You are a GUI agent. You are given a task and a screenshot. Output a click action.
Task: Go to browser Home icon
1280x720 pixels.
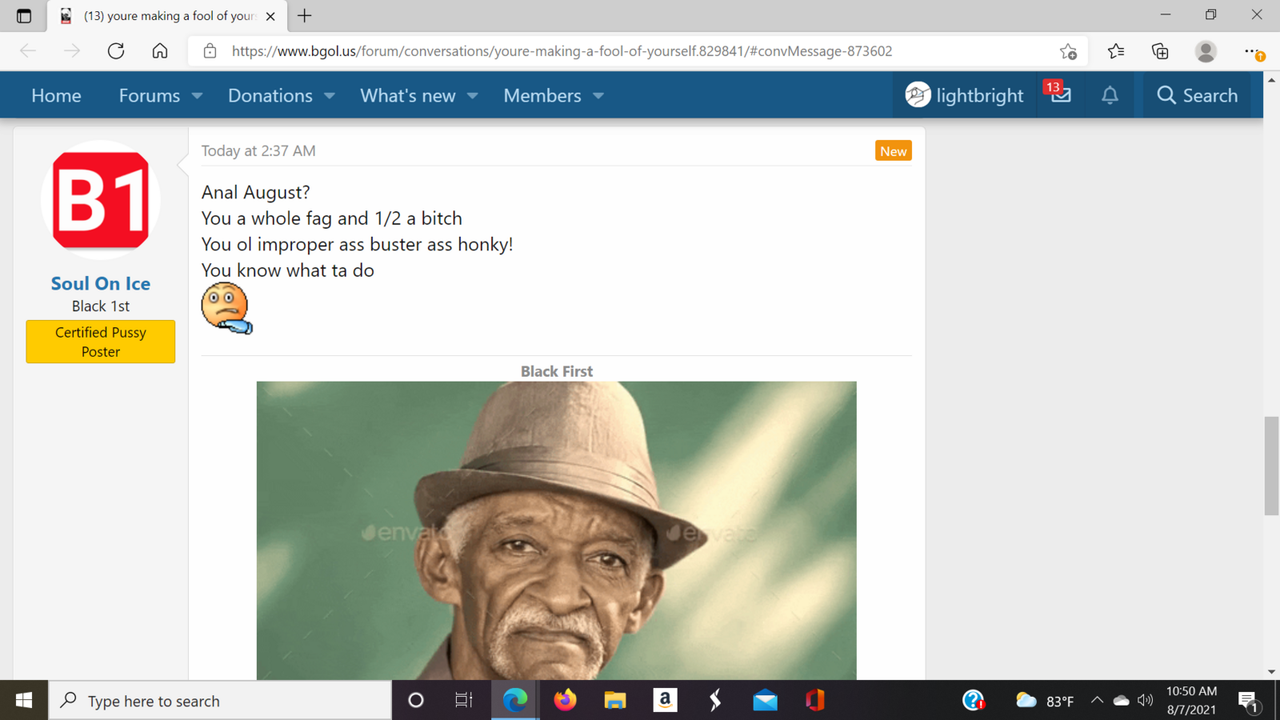pos(160,51)
